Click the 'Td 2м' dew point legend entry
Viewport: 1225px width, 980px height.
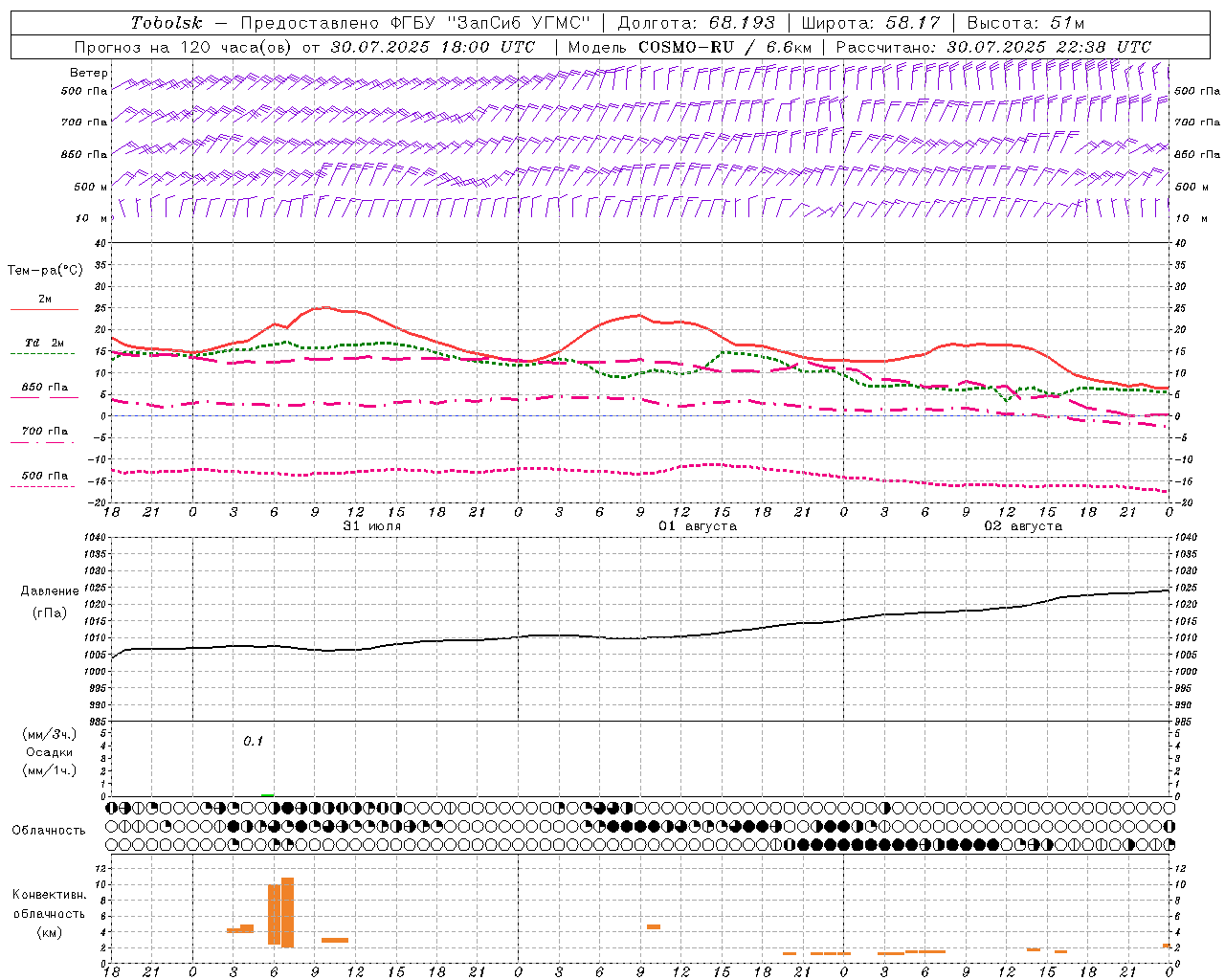pos(44,343)
